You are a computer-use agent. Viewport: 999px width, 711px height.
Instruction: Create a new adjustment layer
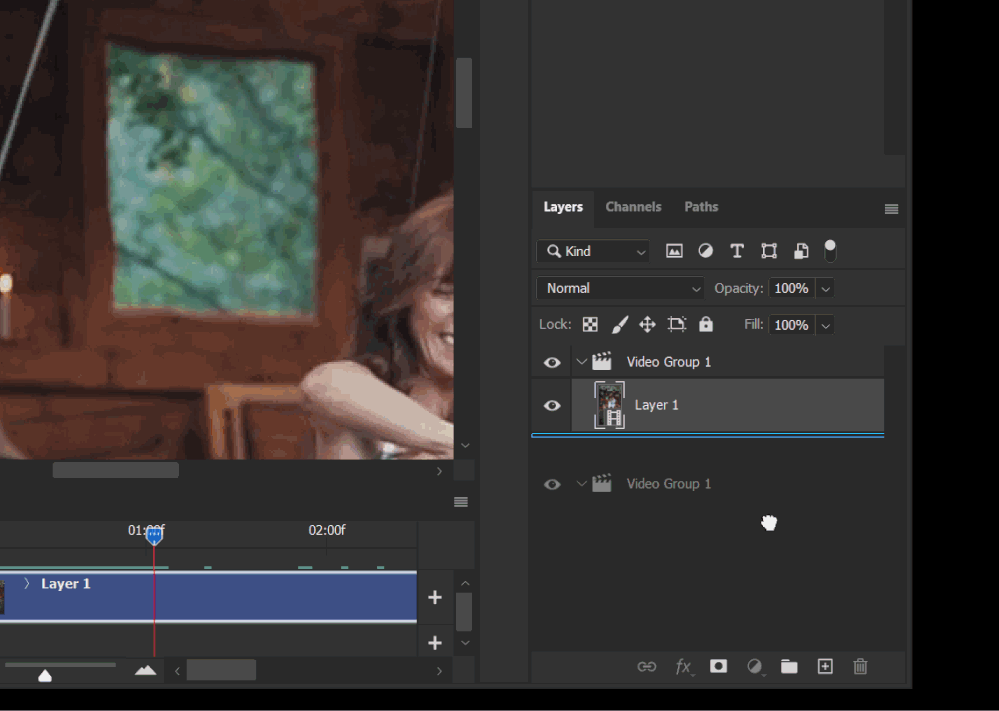pos(754,666)
